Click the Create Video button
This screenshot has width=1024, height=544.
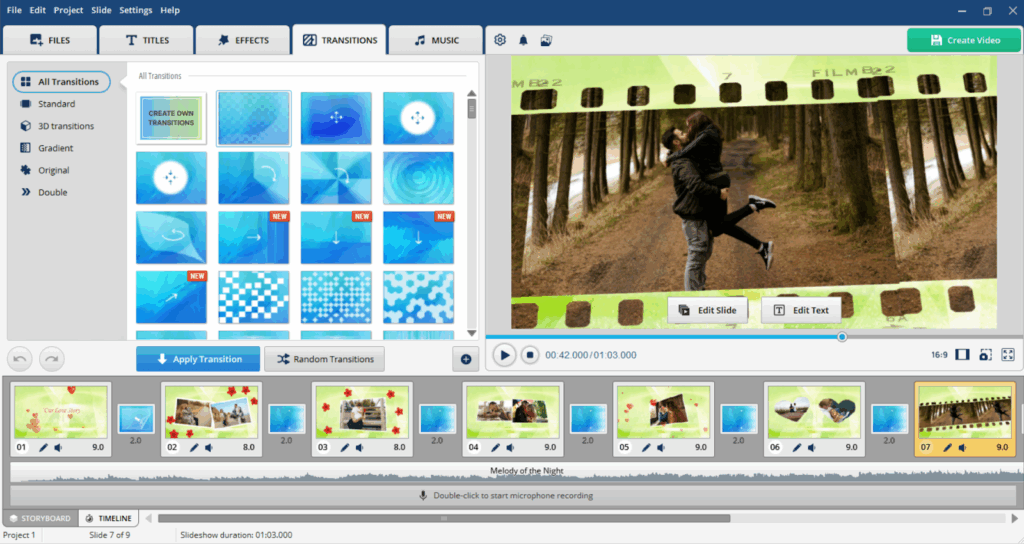tap(964, 40)
